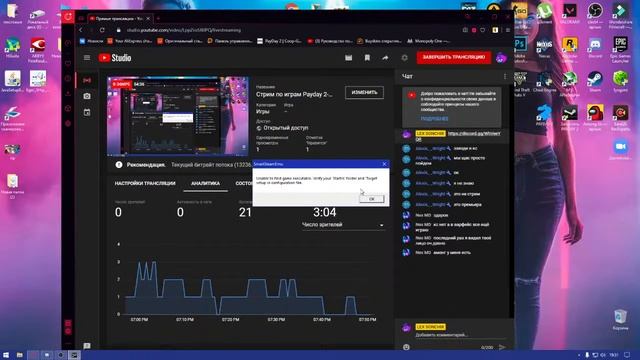Open the channel avatar account menu
Viewport: 640px width, 360px height.
point(501,58)
